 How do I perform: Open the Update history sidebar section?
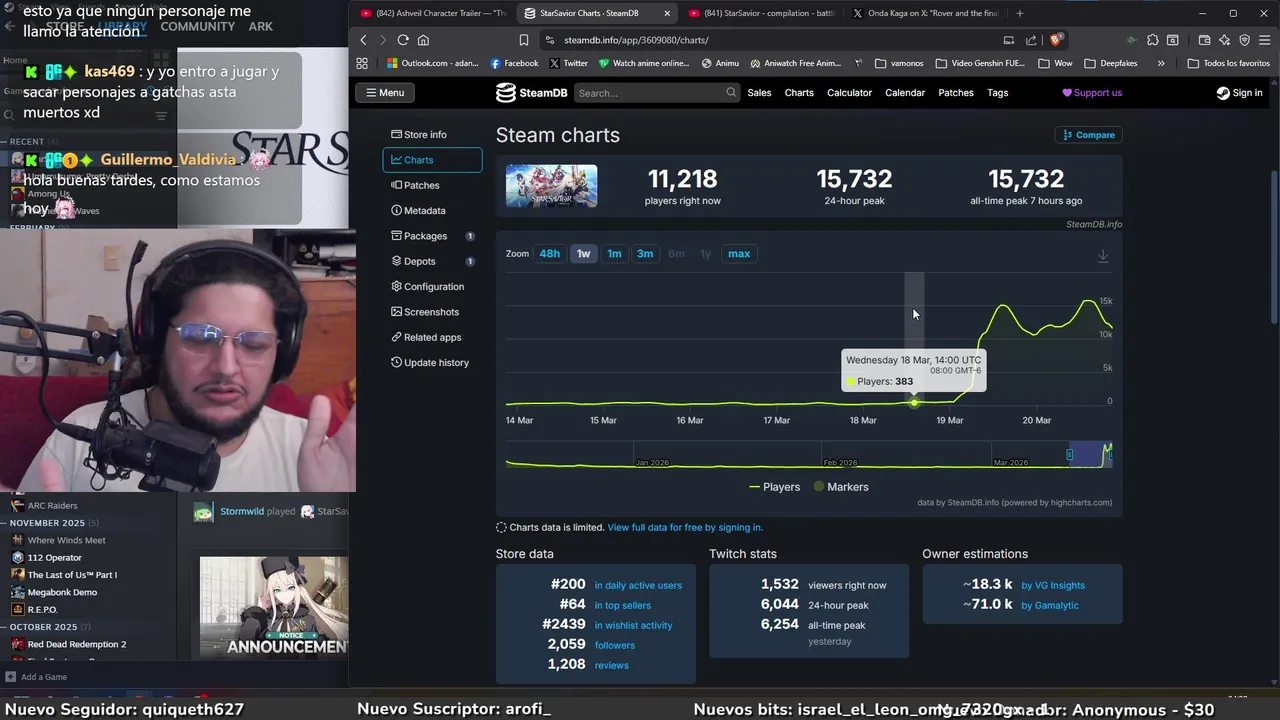(x=432, y=363)
